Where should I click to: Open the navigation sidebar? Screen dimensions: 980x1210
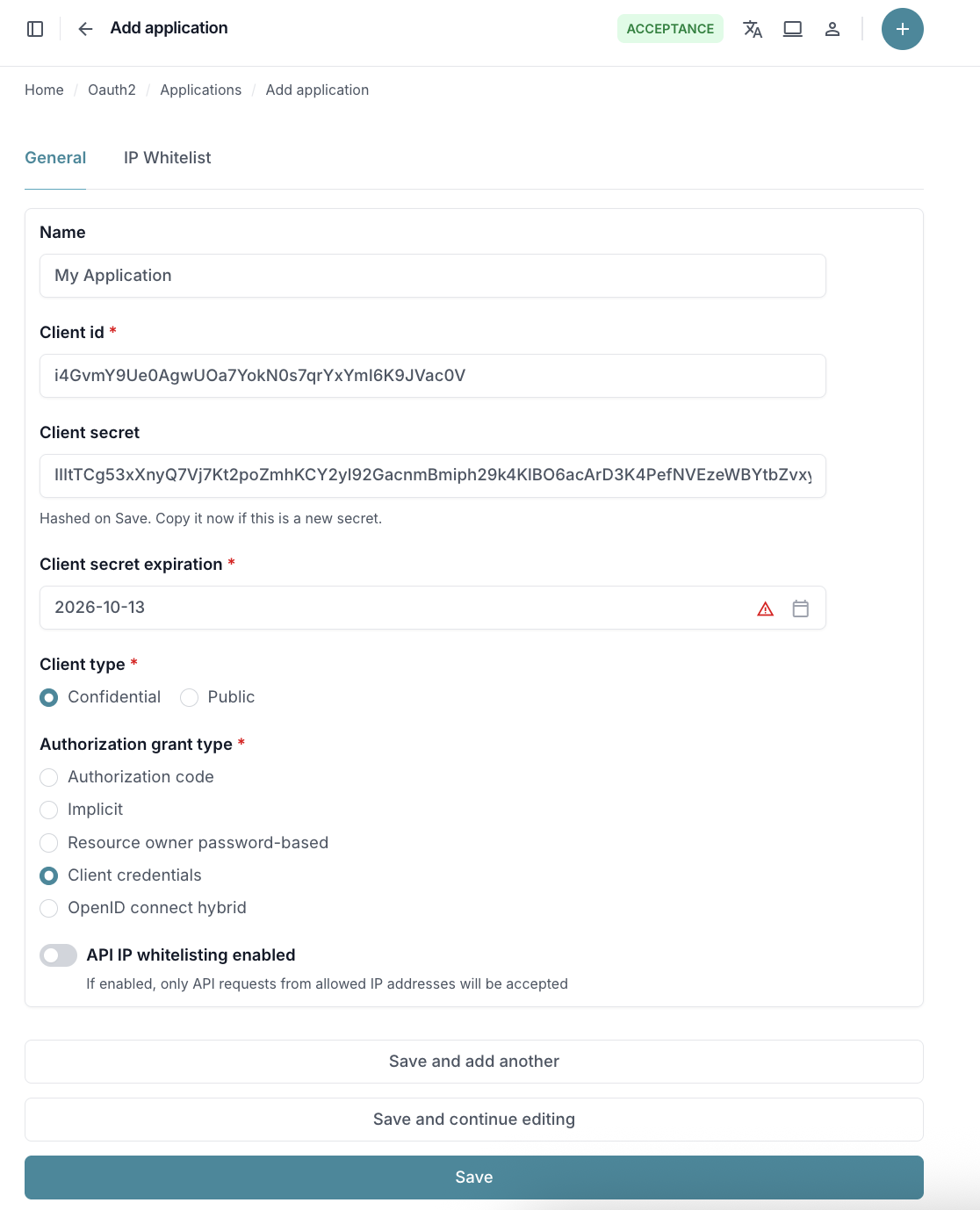[x=35, y=28]
